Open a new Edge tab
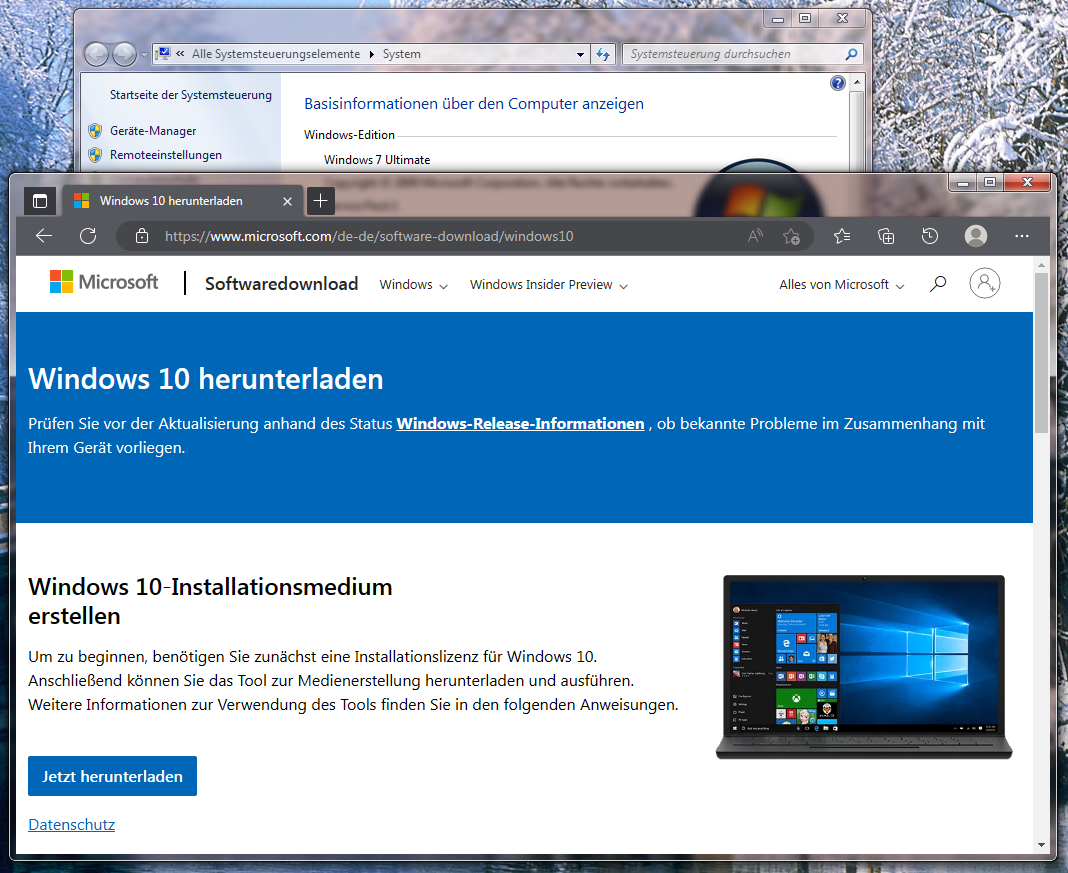The width and height of the screenshot is (1068, 873). pyautogui.click(x=320, y=201)
